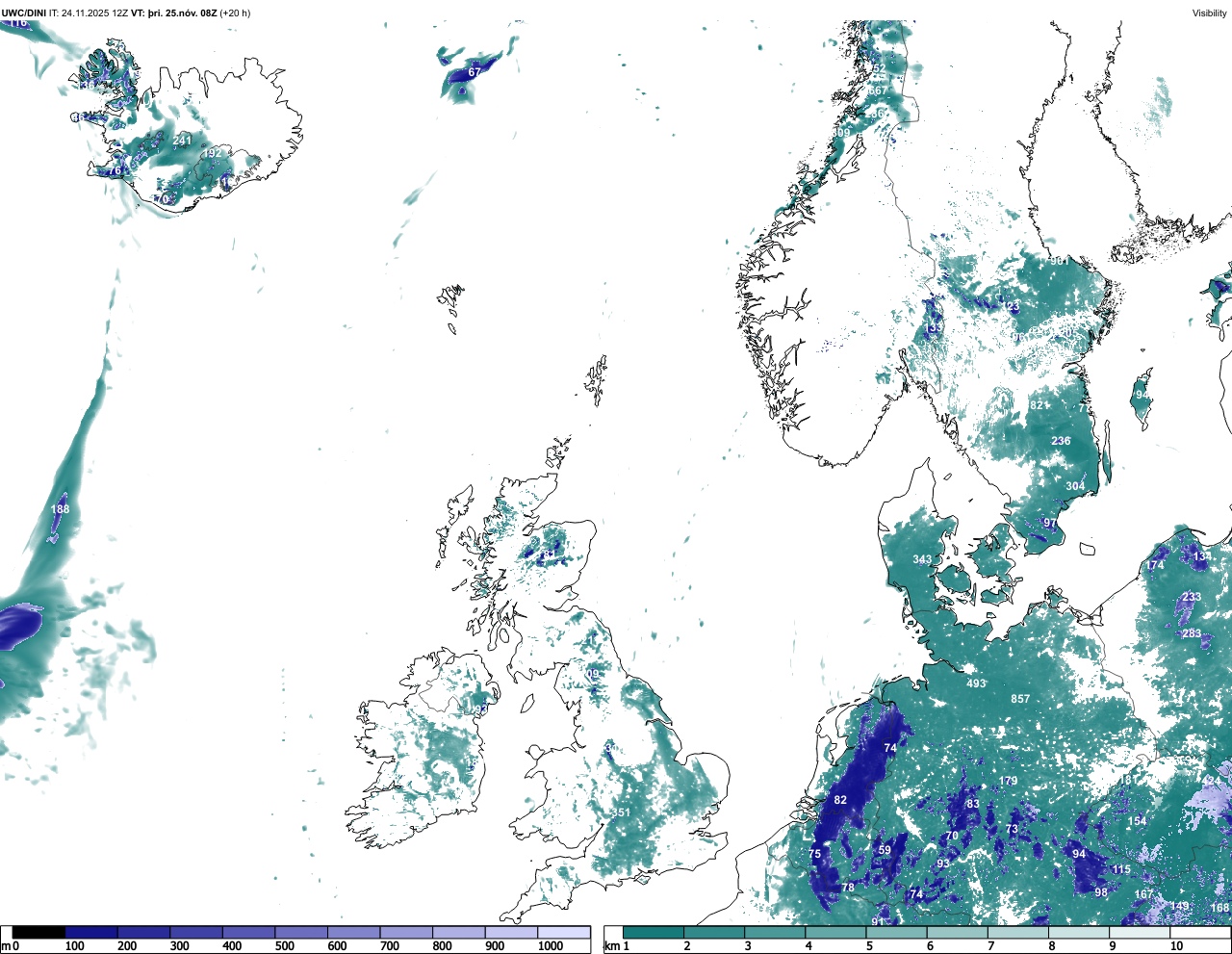Click the map value '304' in southern Sweden
This screenshot has width=1232, height=954.
point(1075,486)
